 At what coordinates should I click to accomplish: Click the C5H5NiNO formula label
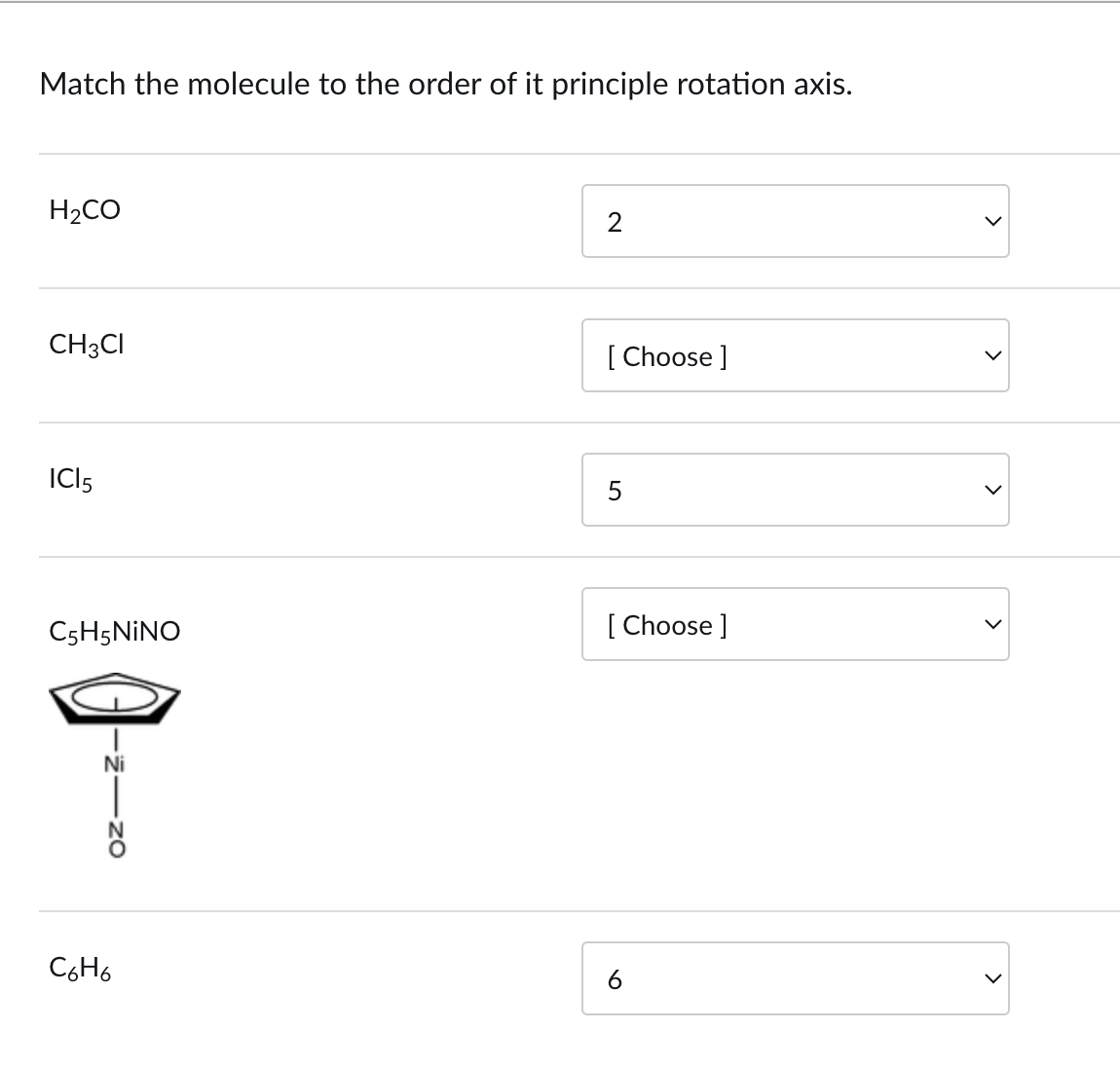pyautogui.click(x=114, y=633)
